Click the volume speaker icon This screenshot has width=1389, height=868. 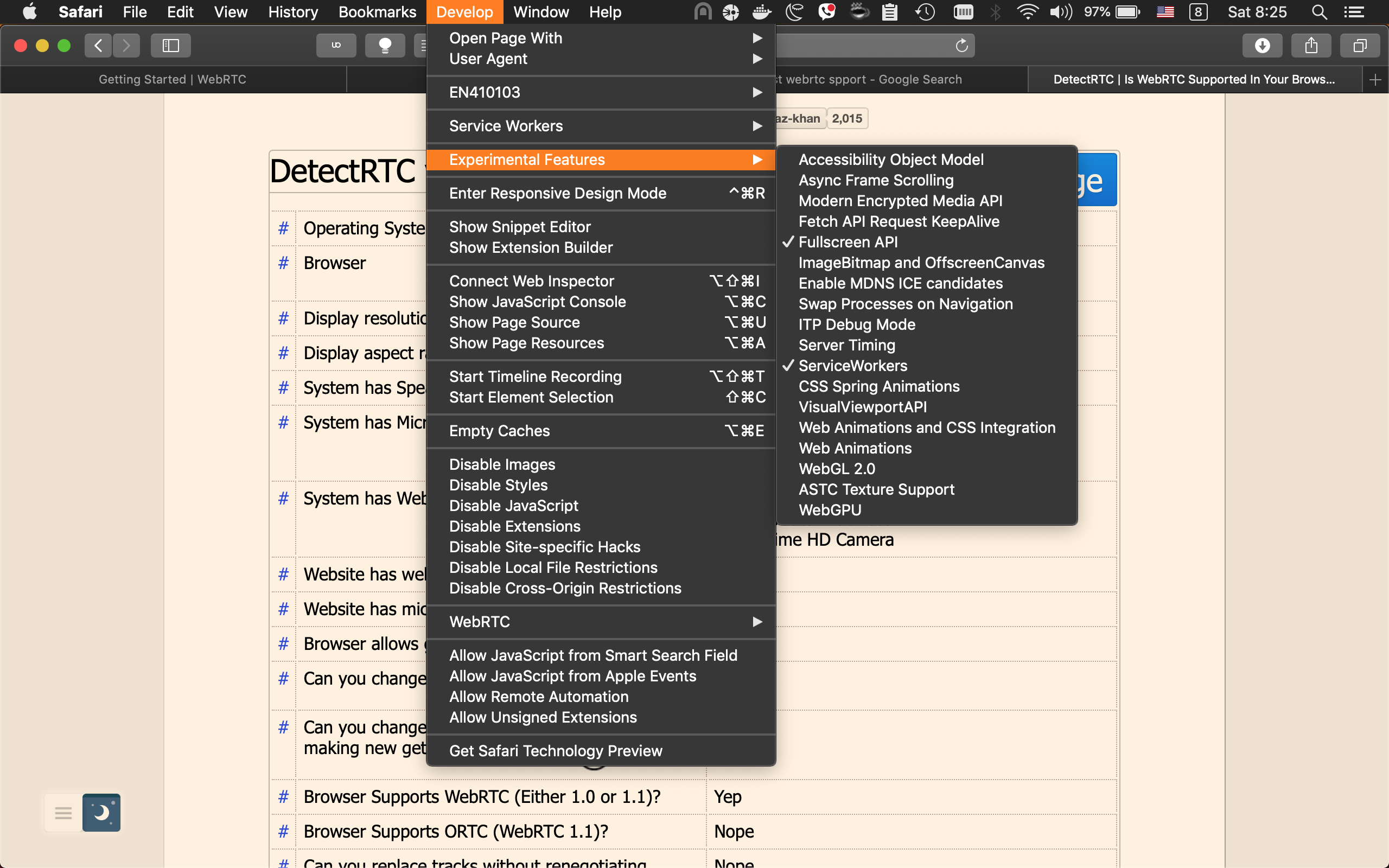pyautogui.click(x=1061, y=12)
